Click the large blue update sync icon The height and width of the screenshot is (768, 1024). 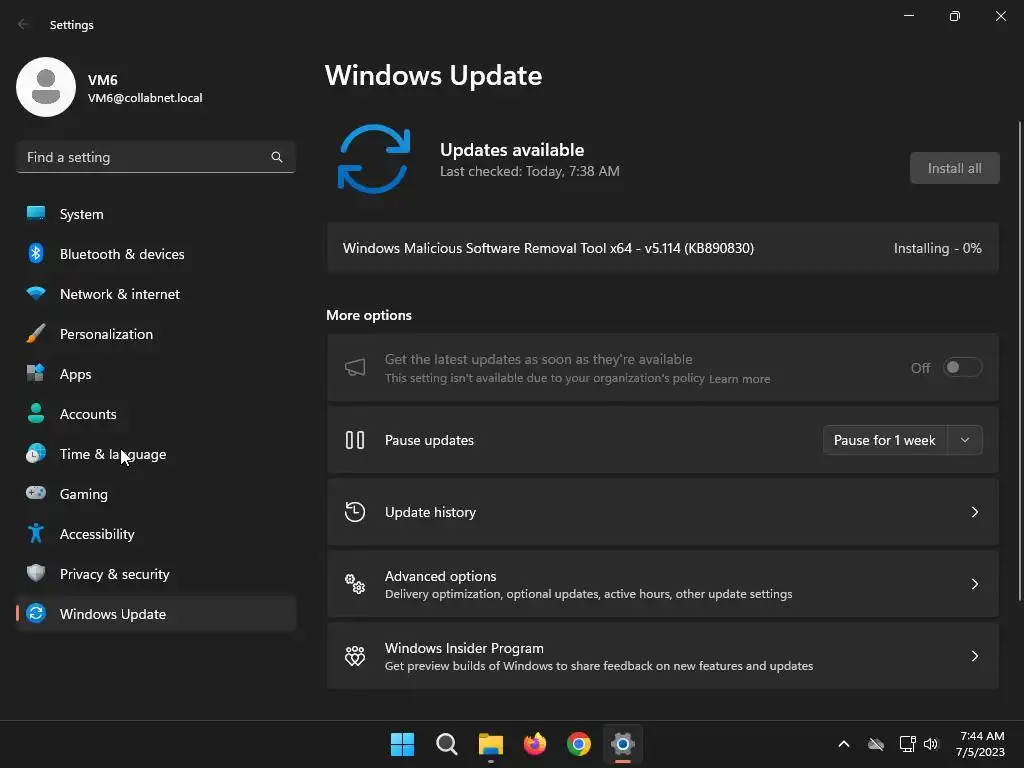[x=374, y=159]
